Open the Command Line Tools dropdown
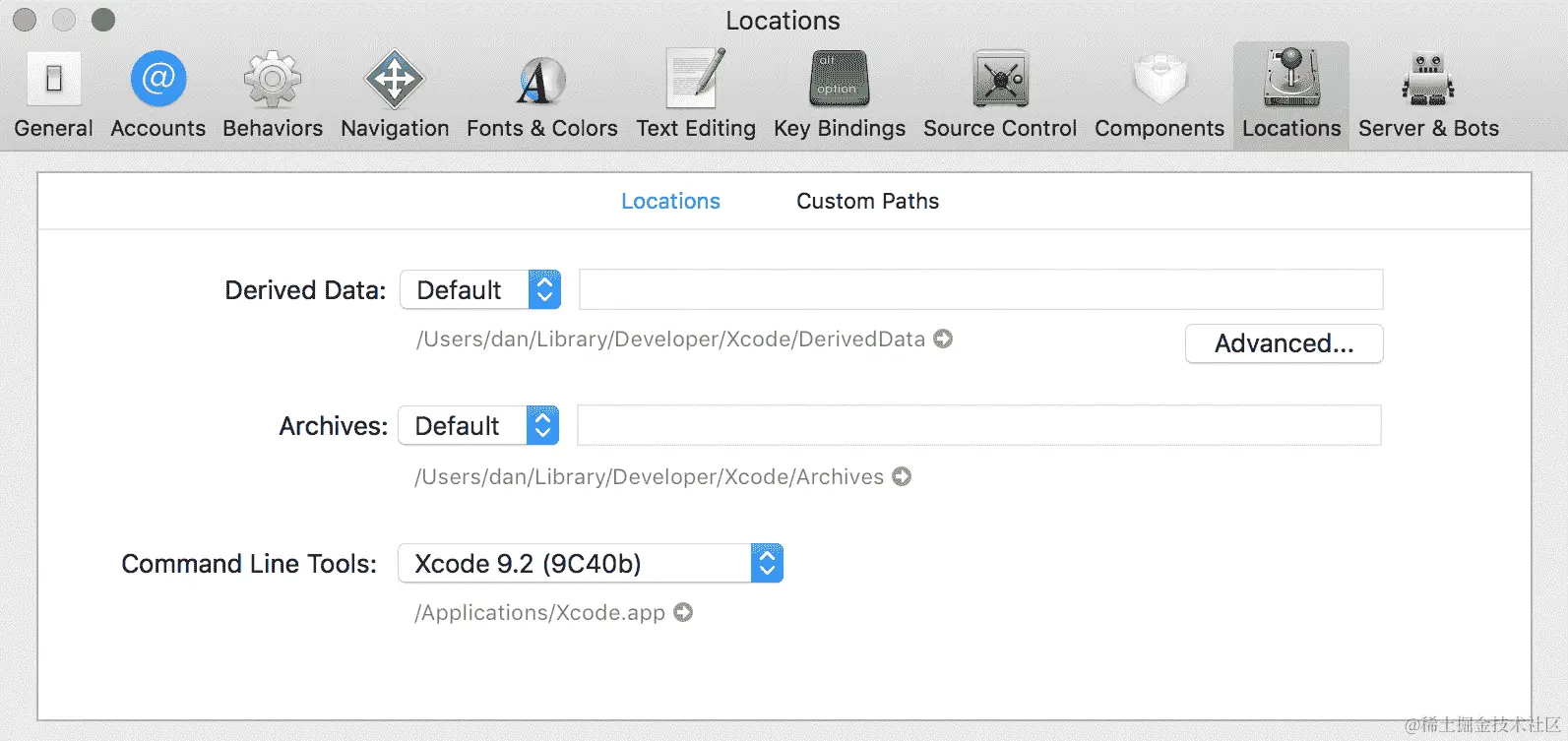The image size is (1568, 741). (x=591, y=564)
